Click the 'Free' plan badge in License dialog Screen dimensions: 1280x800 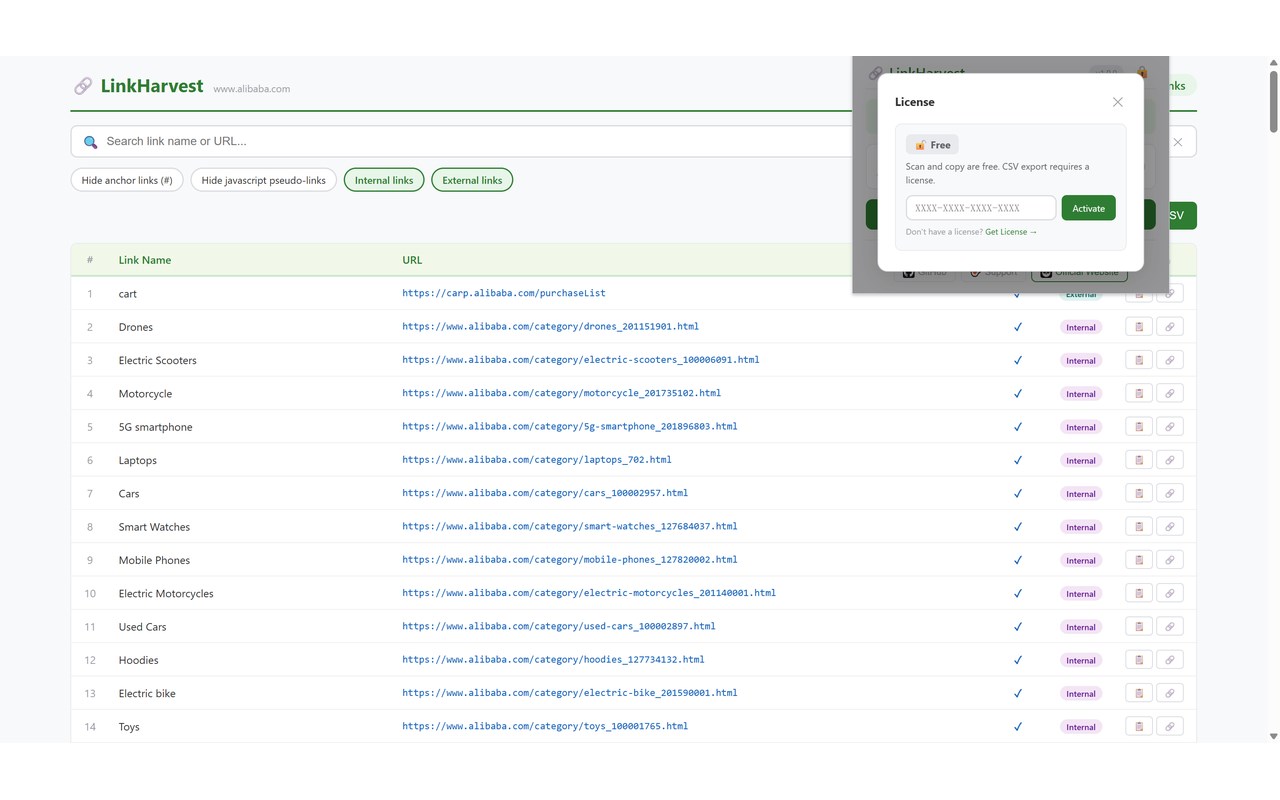click(x=932, y=145)
